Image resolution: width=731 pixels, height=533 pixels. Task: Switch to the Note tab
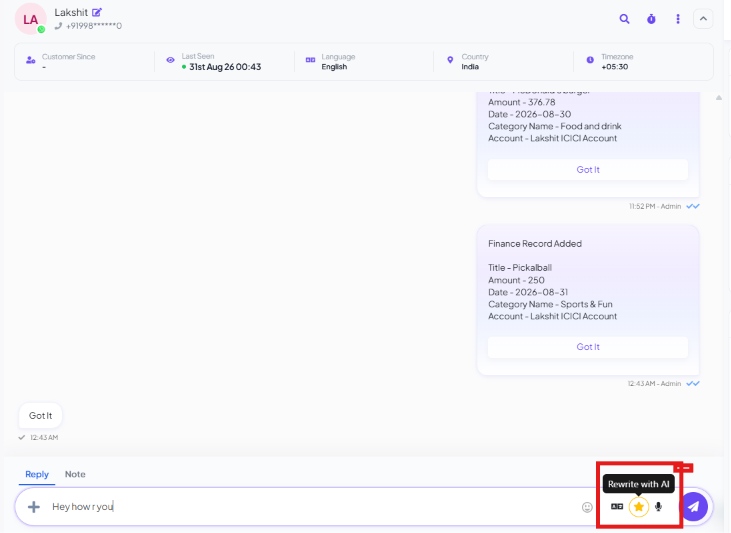(x=75, y=474)
